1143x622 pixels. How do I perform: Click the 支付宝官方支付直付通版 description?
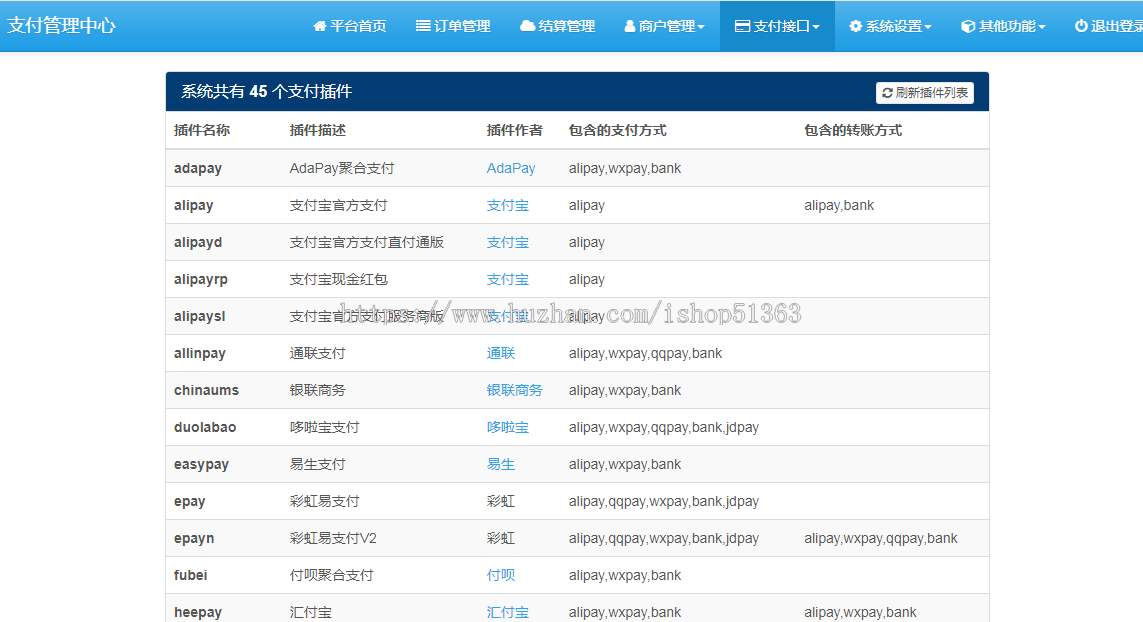coord(367,243)
